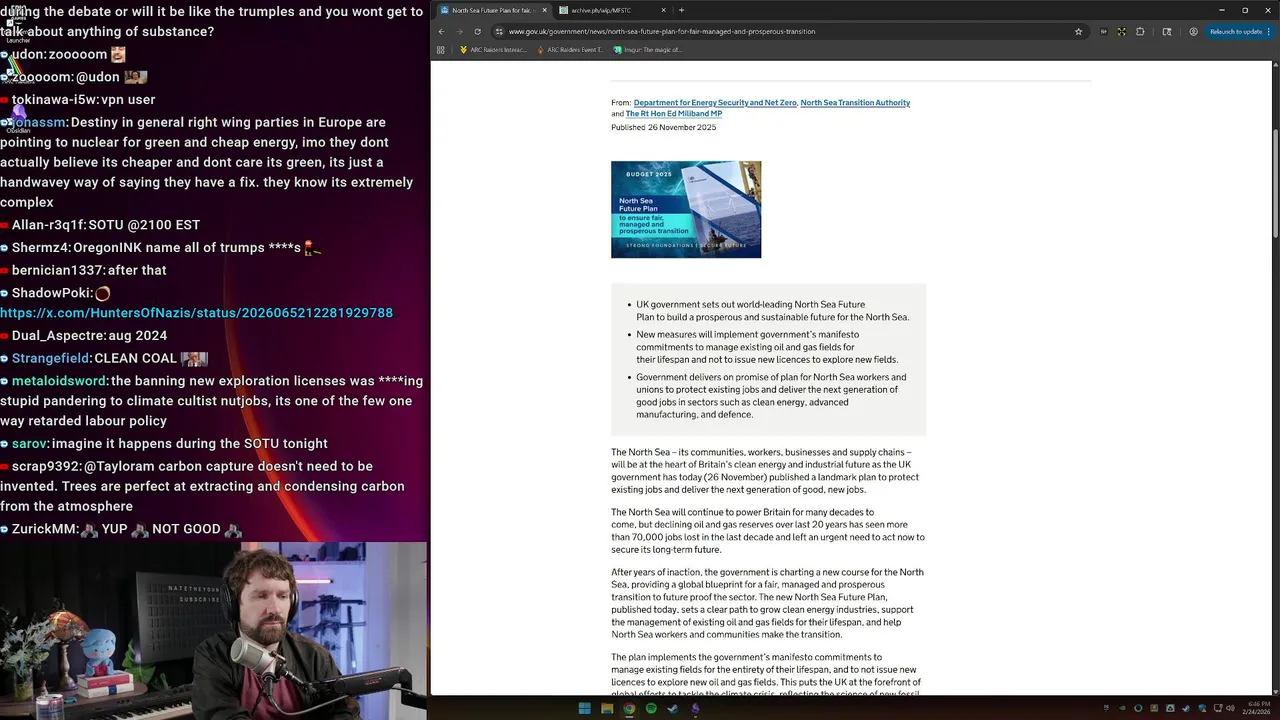Close the archive.ph tab
The width and height of the screenshot is (1280, 720).
pyautogui.click(x=663, y=10)
